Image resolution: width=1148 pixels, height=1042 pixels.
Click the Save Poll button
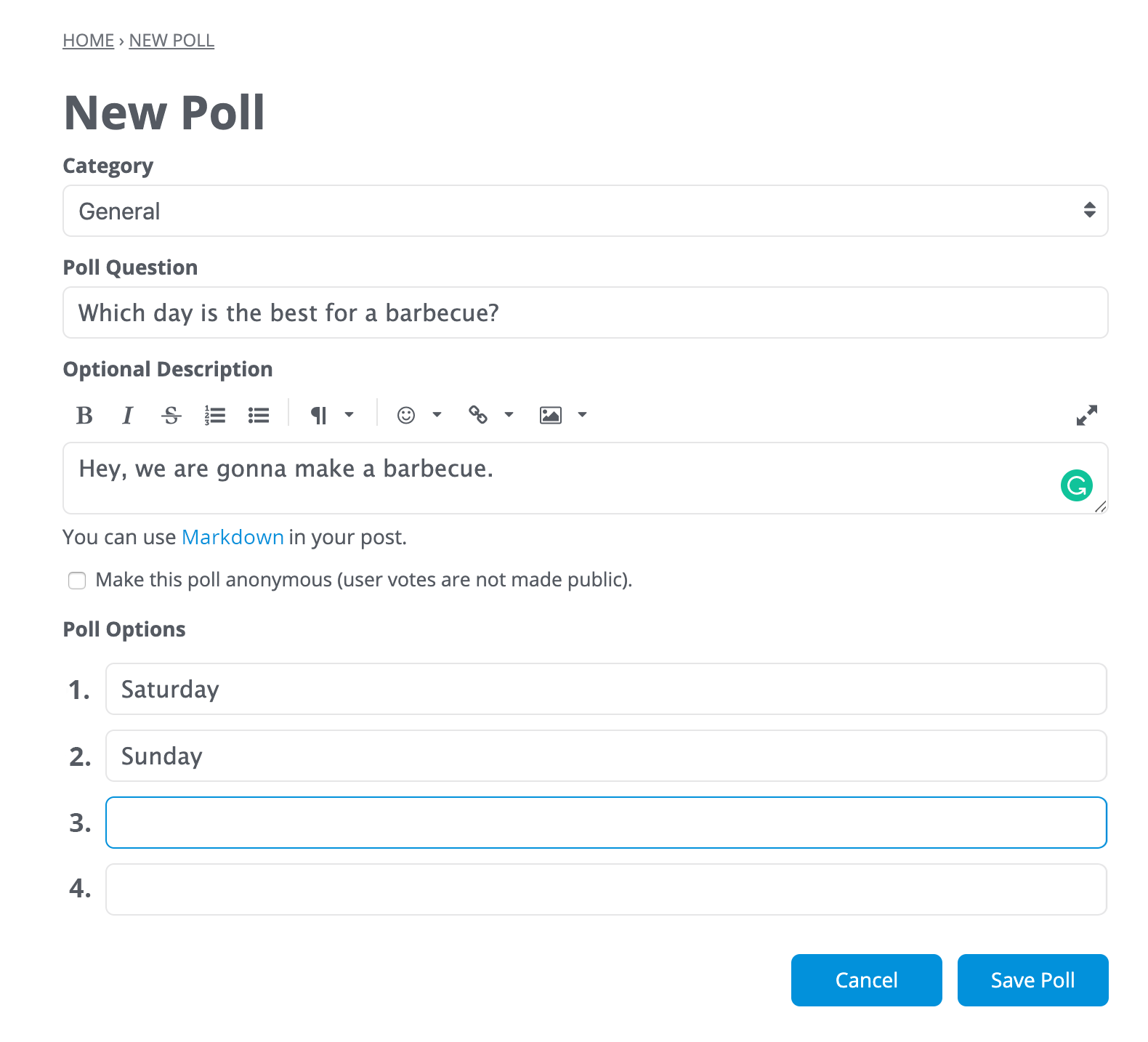[1032, 980]
